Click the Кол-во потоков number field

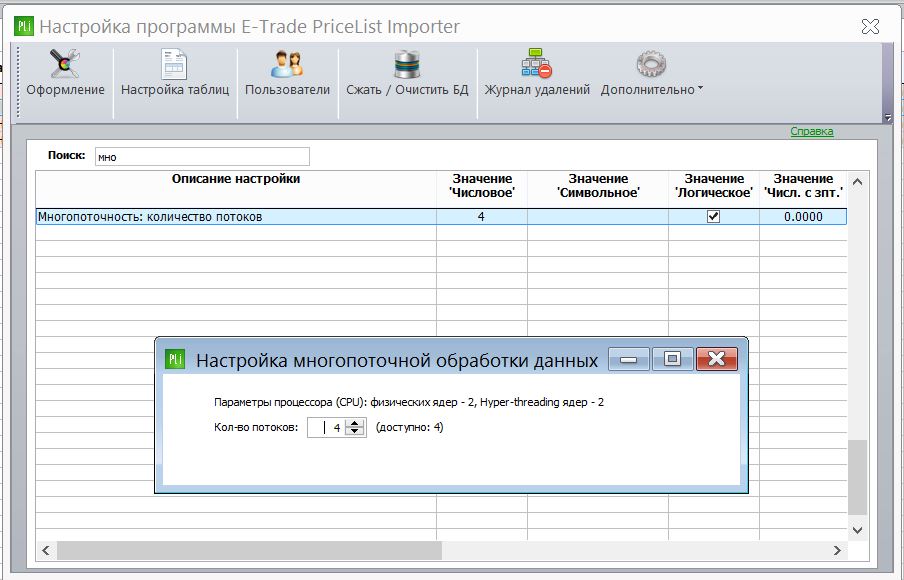327,428
